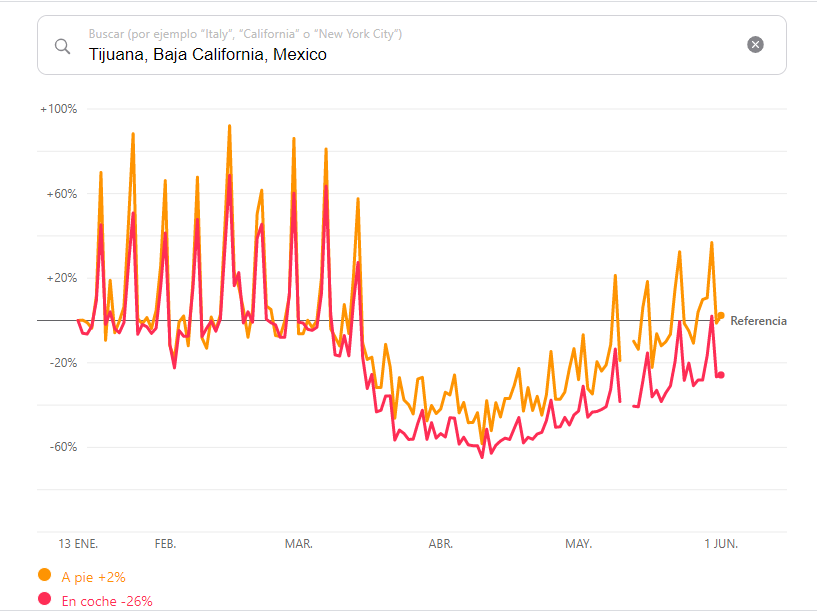Screen dimensions: 817x613
Task: Toggle the red En coche legend dot
Action: tap(44, 599)
